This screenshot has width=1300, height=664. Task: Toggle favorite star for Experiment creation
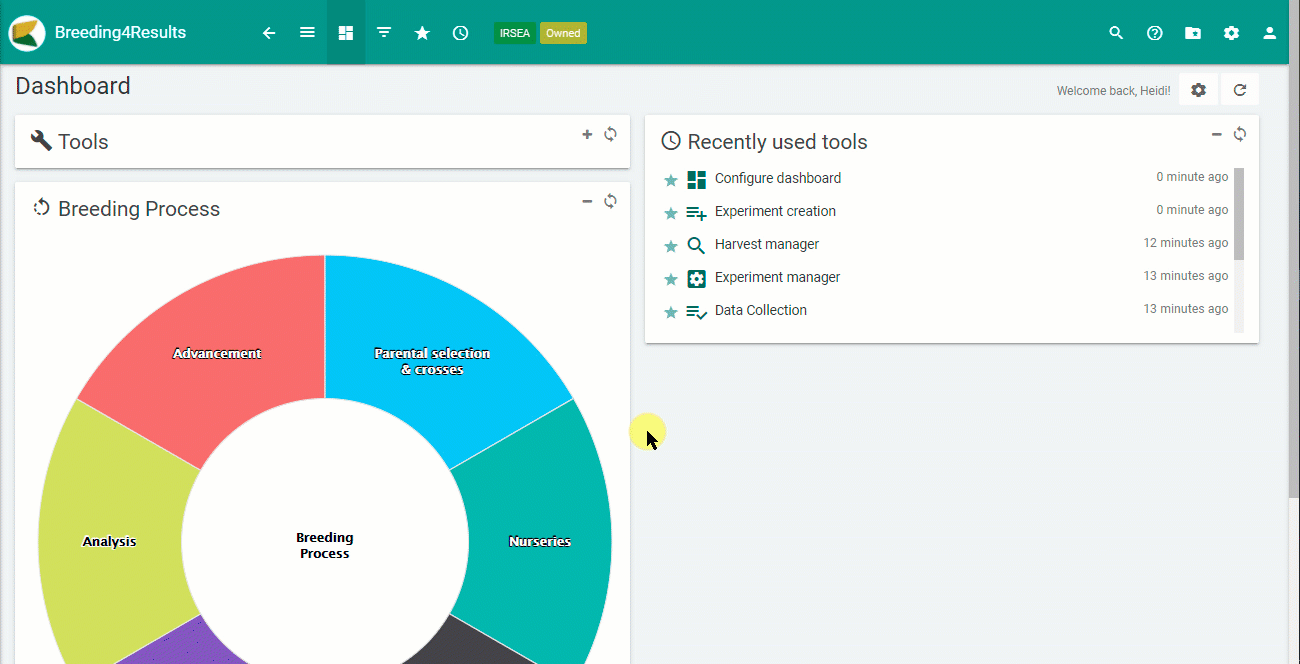pos(671,214)
